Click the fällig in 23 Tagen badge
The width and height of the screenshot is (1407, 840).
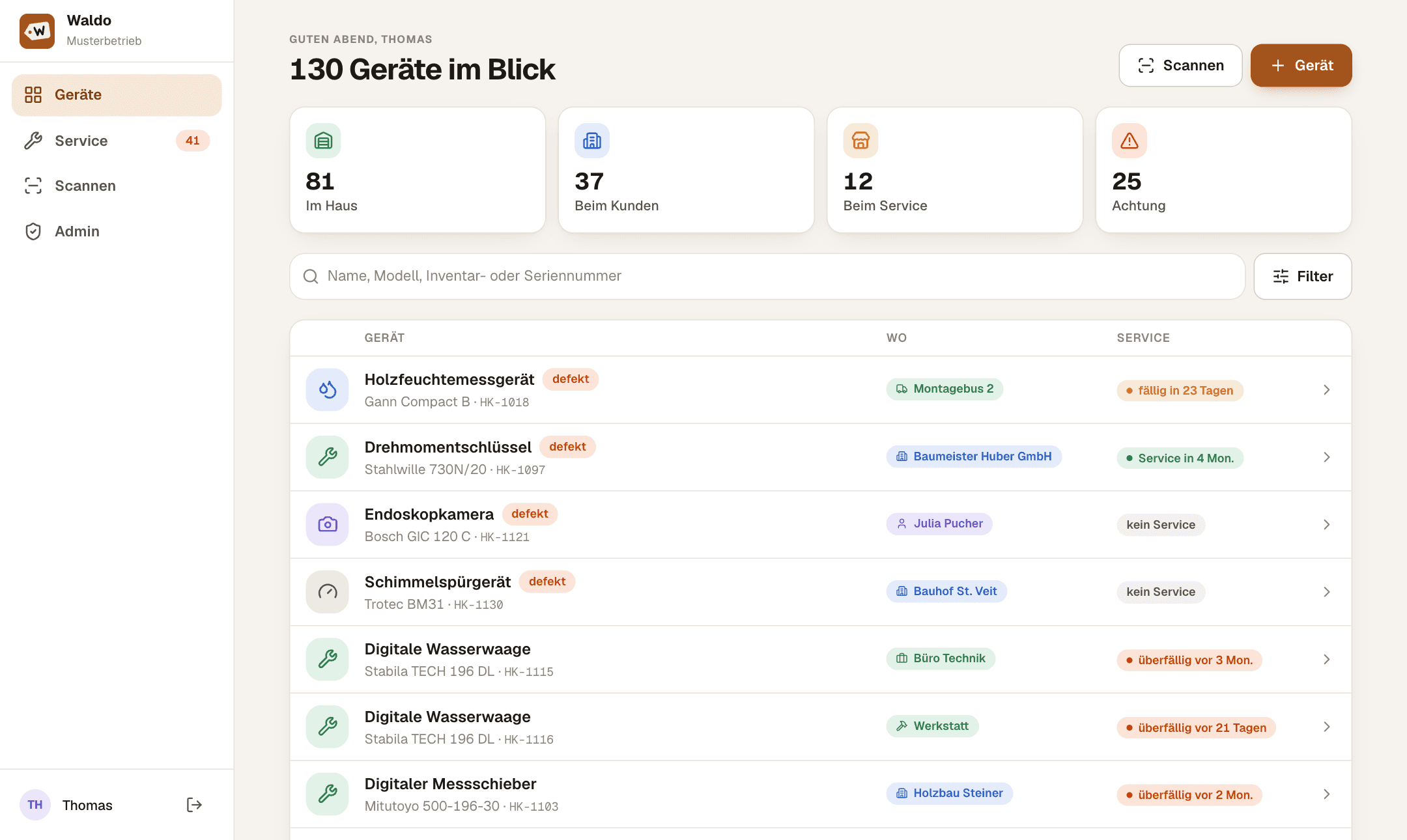(x=1180, y=391)
